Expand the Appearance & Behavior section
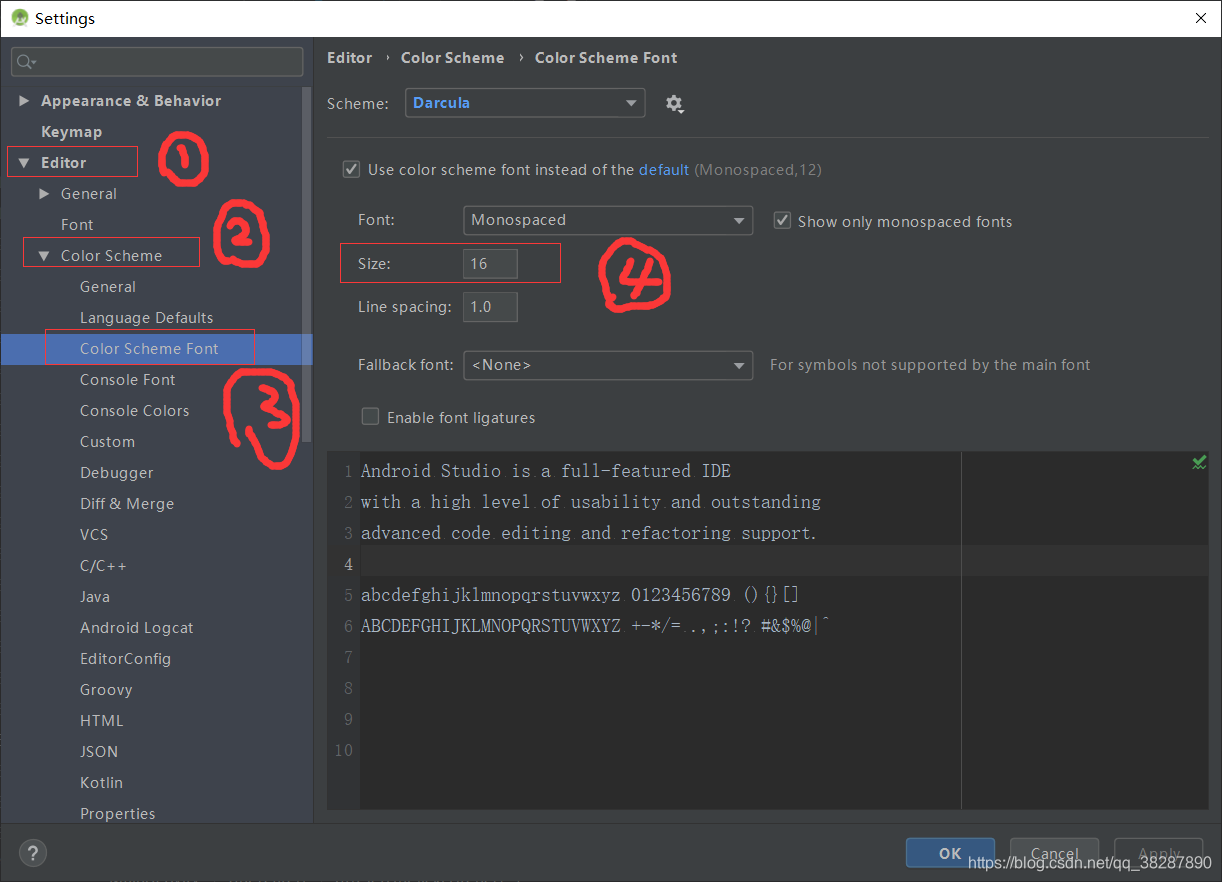 (x=24, y=101)
